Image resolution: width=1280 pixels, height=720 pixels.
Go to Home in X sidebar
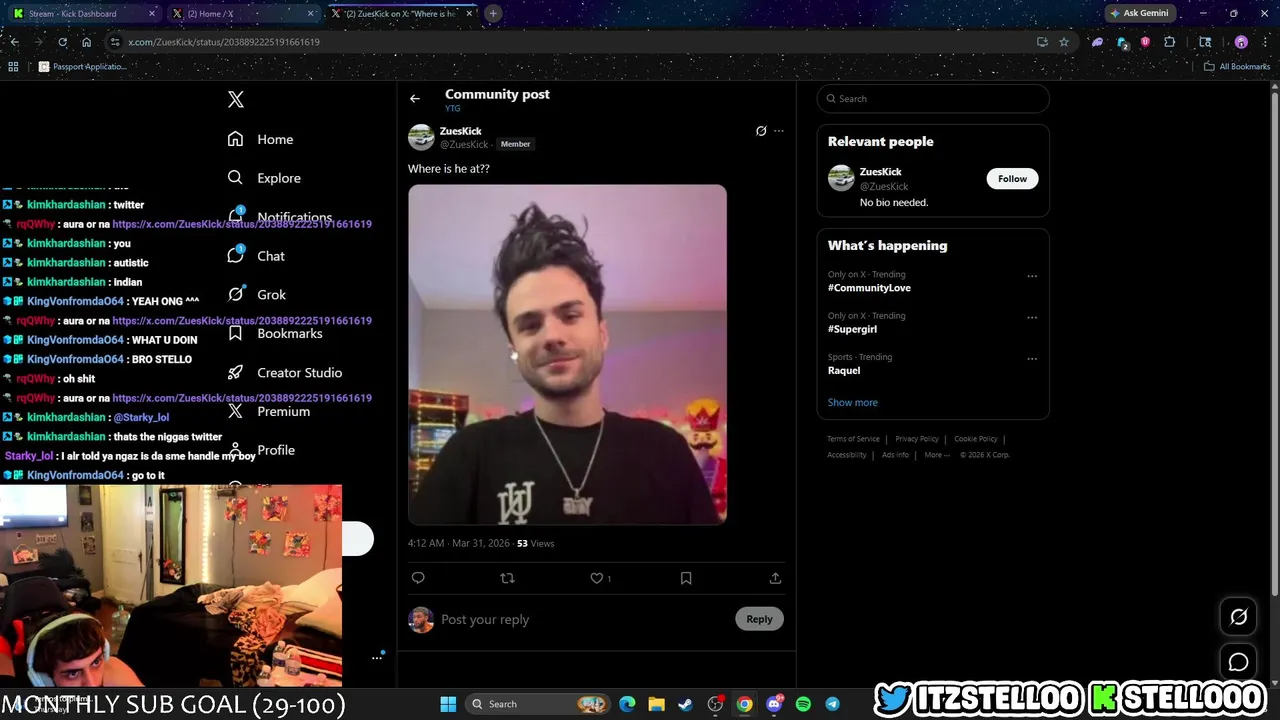(260, 139)
